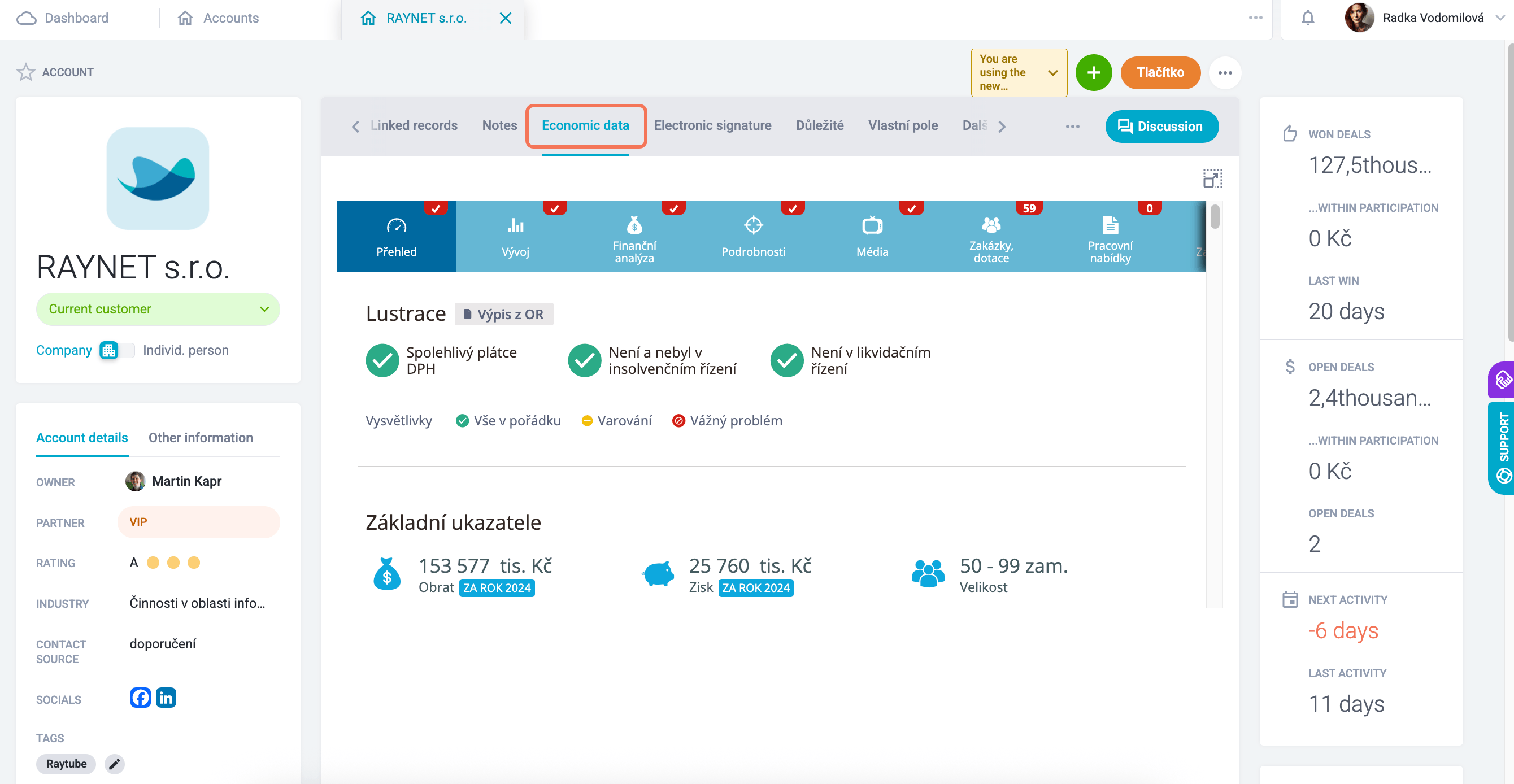Click industry value 'Činnosti v oblasti info…'
The image size is (1514, 784).
pyautogui.click(x=198, y=603)
